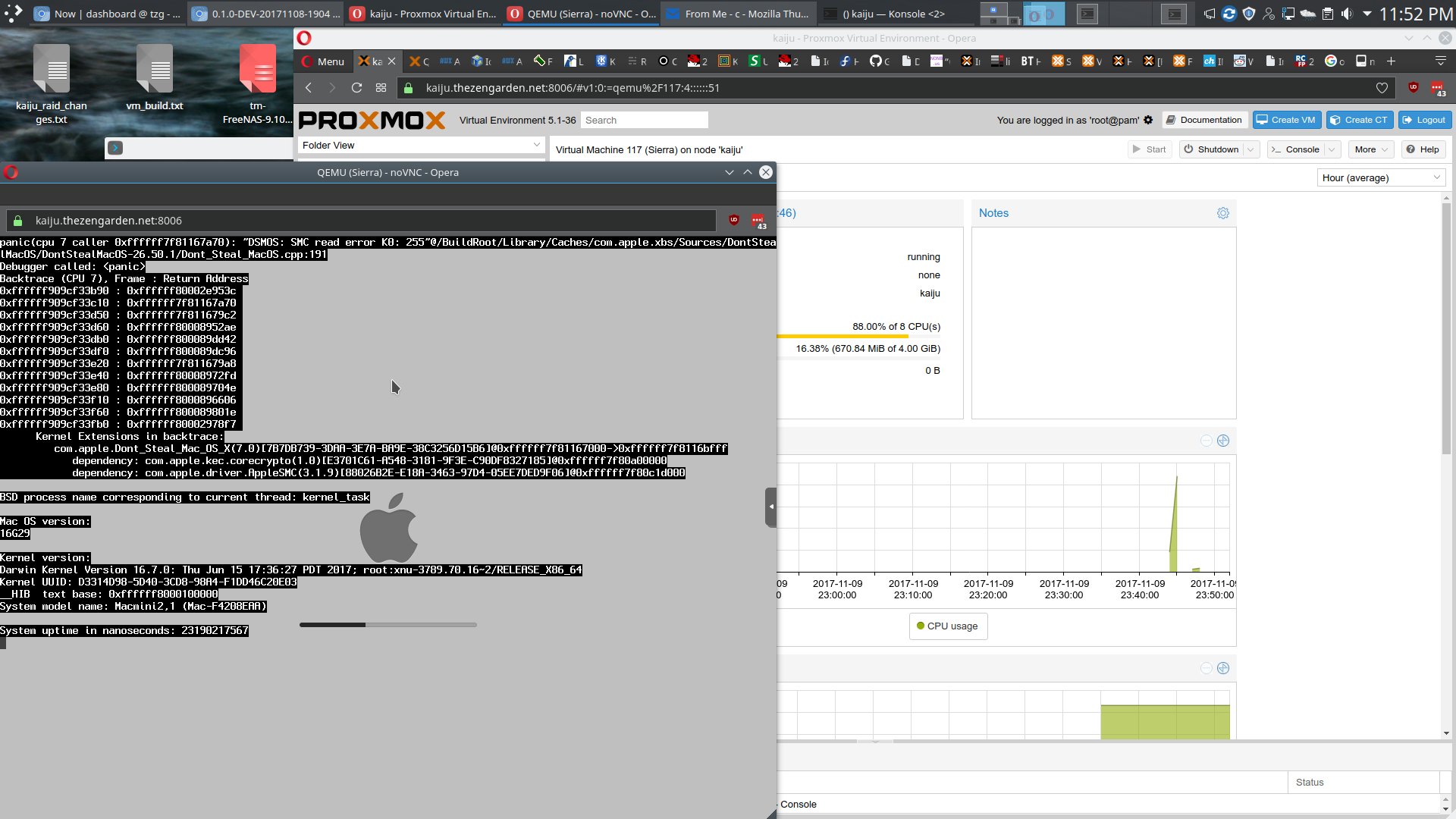The image size is (1456, 819).
Task: Go back in Opera navigation
Action: tap(309, 88)
